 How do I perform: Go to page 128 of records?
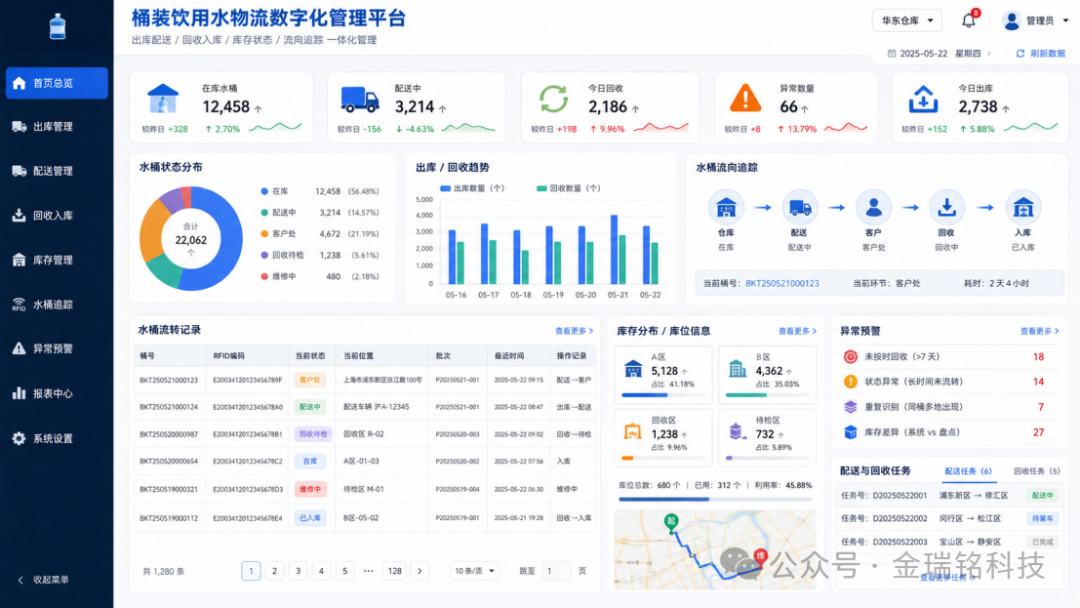(x=395, y=571)
